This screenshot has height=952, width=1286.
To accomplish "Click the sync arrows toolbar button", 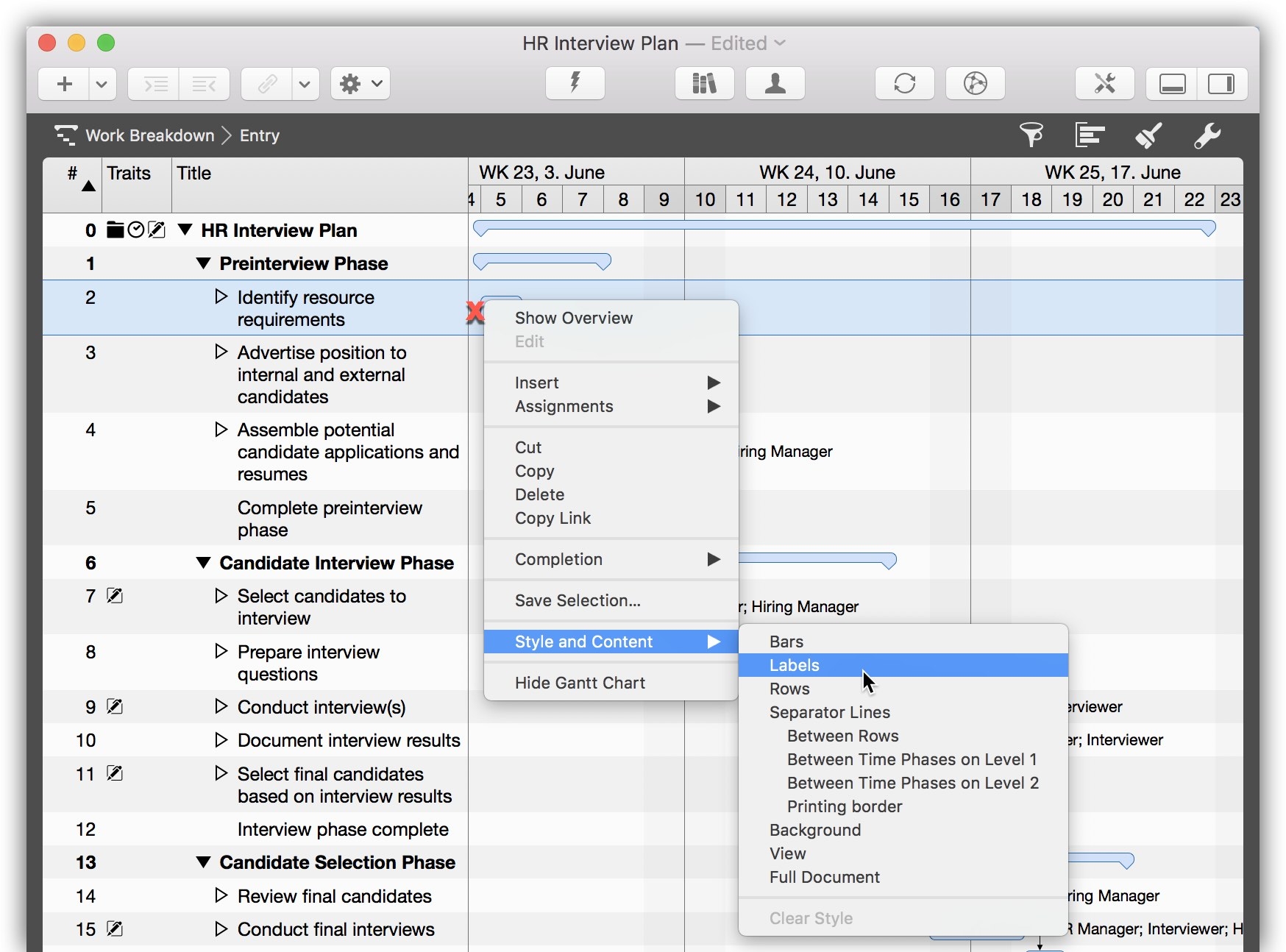I will point(904,83).
